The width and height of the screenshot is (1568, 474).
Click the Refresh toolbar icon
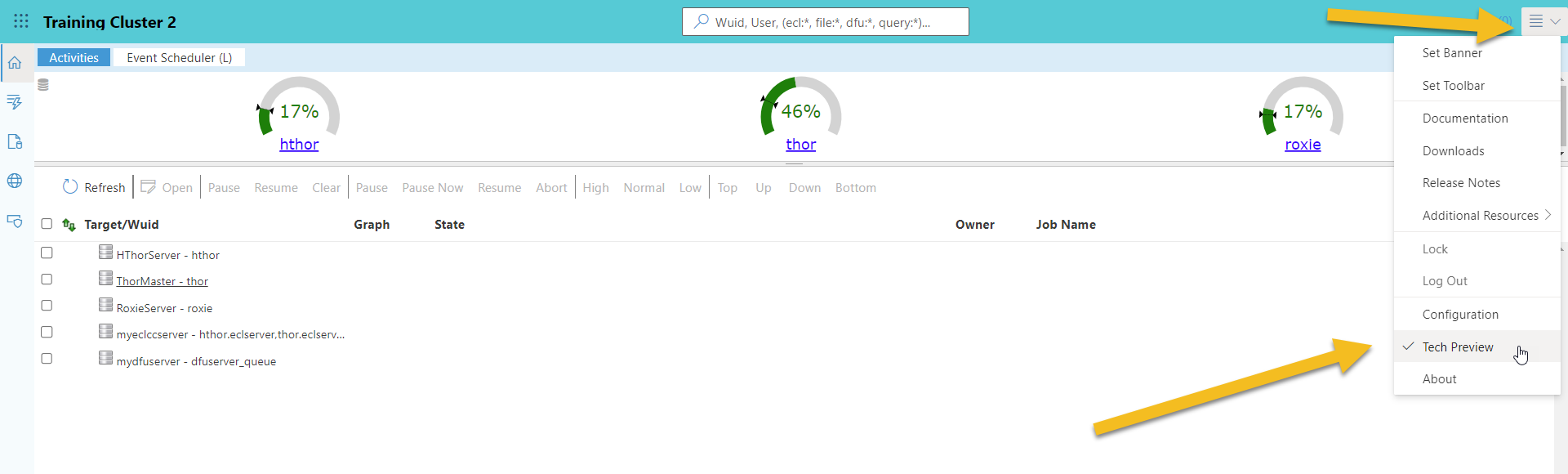70,187
